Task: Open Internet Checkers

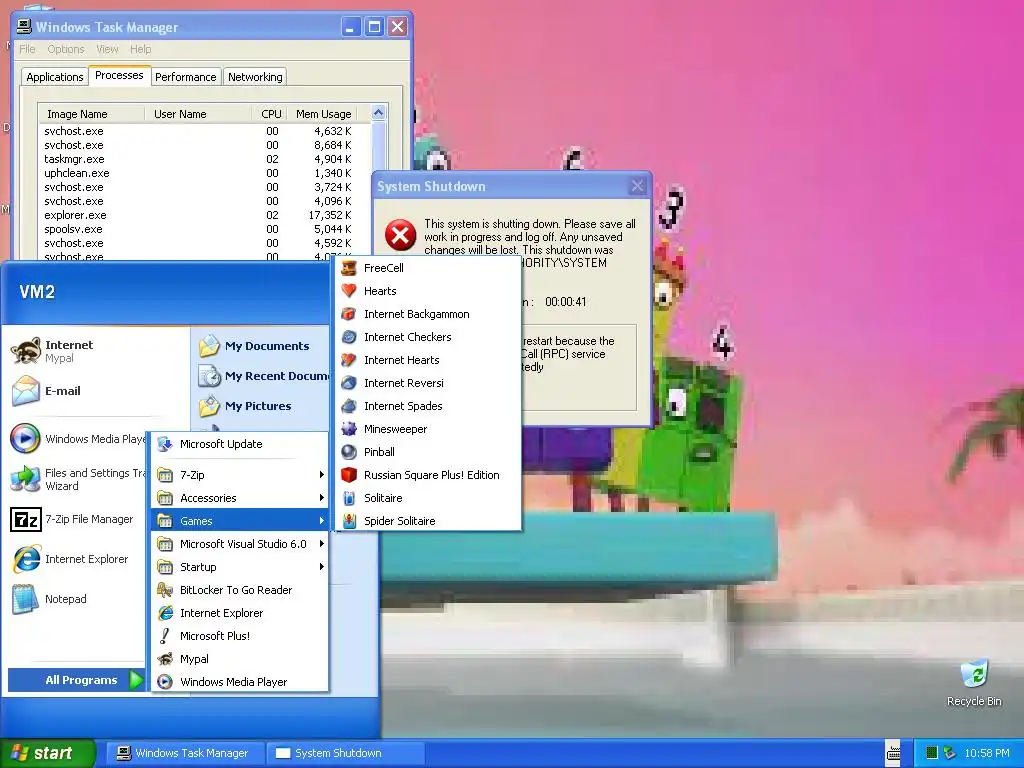Action: pos(428,337)
